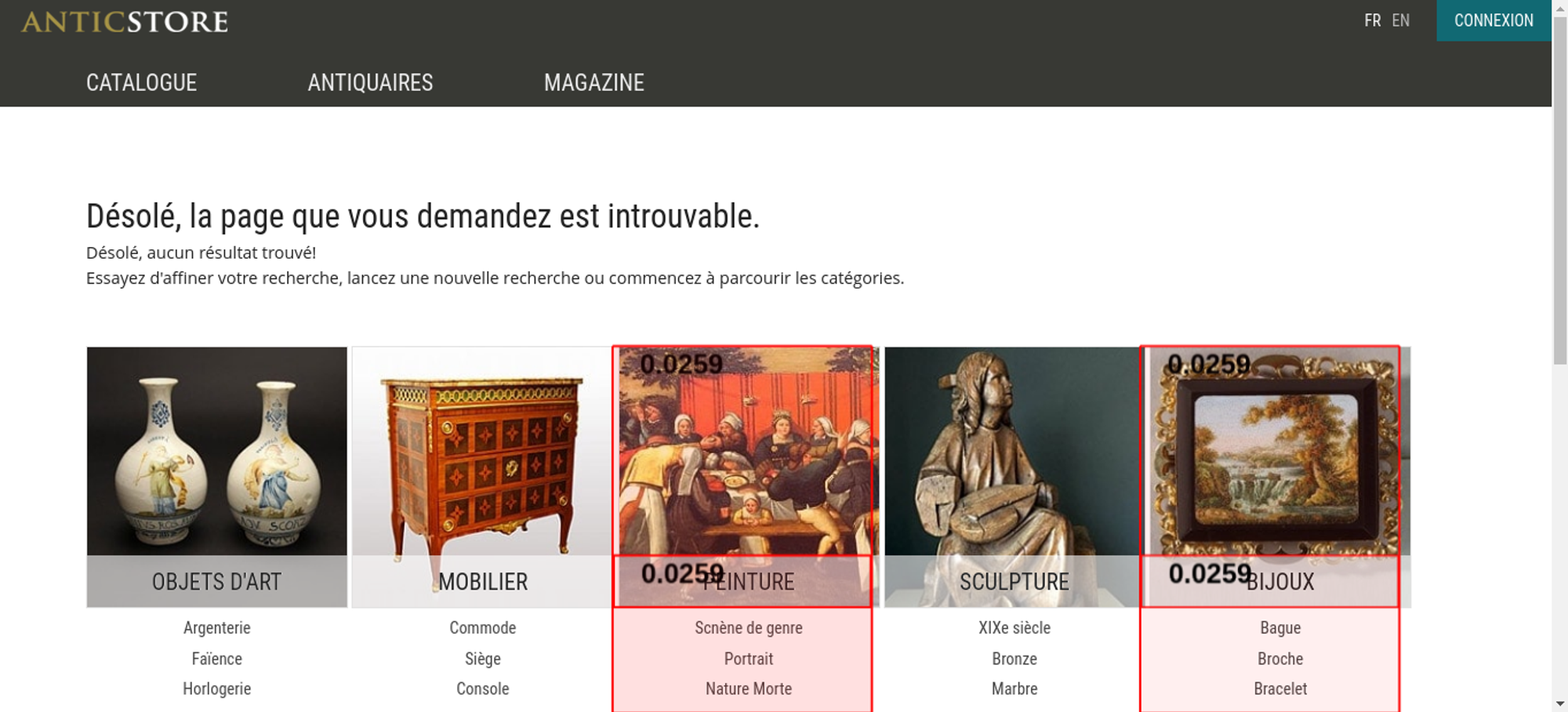Open the Objets d'Art vases thumbnail
1568x712 pixels.
click(217, 477)
